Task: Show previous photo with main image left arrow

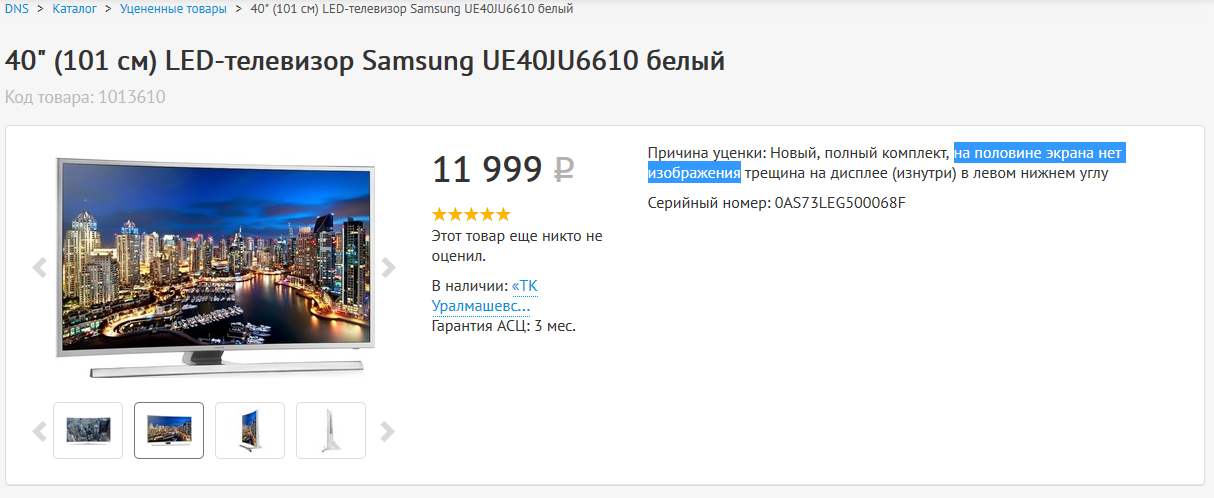Action: (40, 268)
